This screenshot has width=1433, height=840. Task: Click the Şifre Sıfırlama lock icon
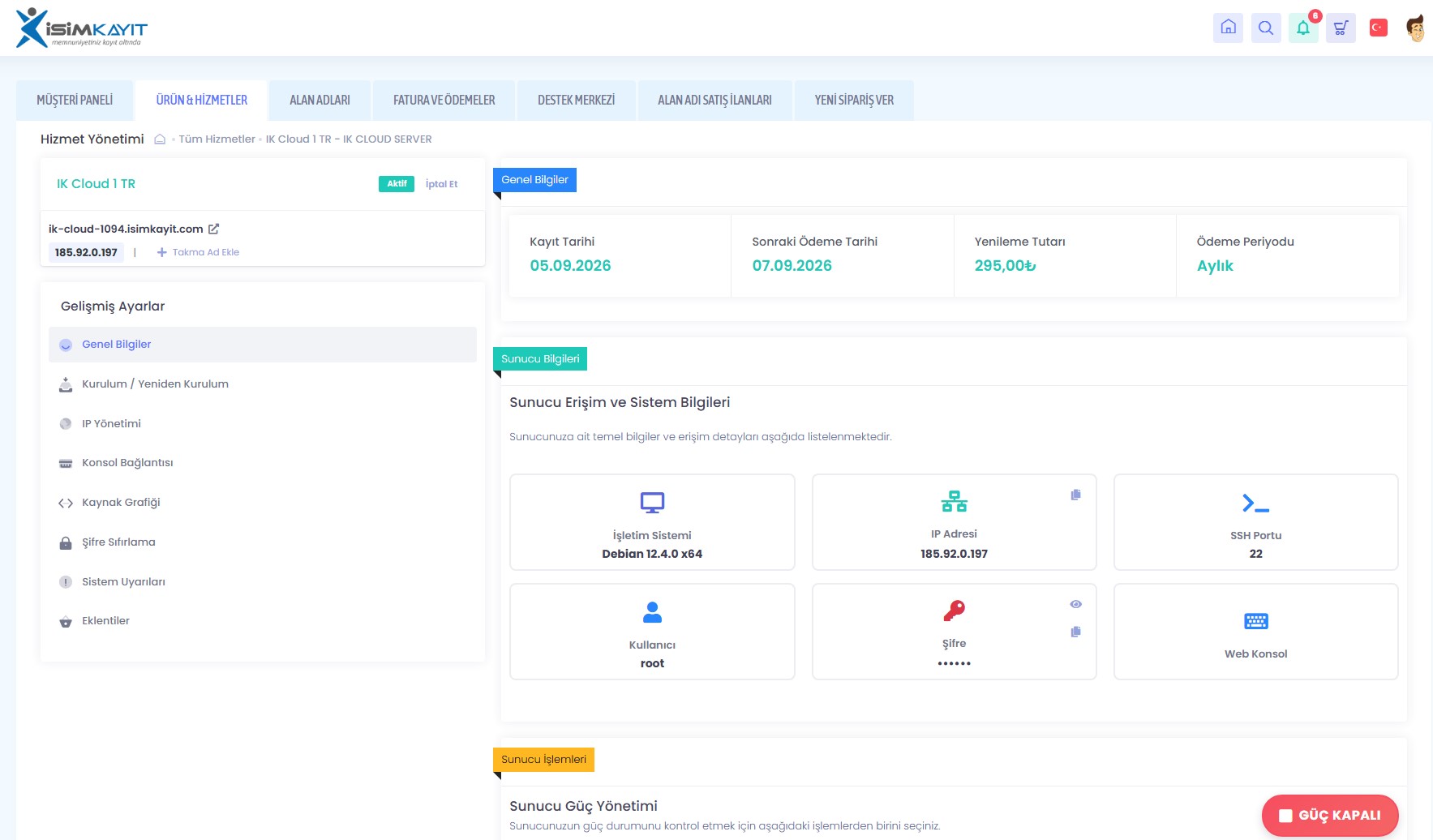pyautogui.click(x=66, y=542)
